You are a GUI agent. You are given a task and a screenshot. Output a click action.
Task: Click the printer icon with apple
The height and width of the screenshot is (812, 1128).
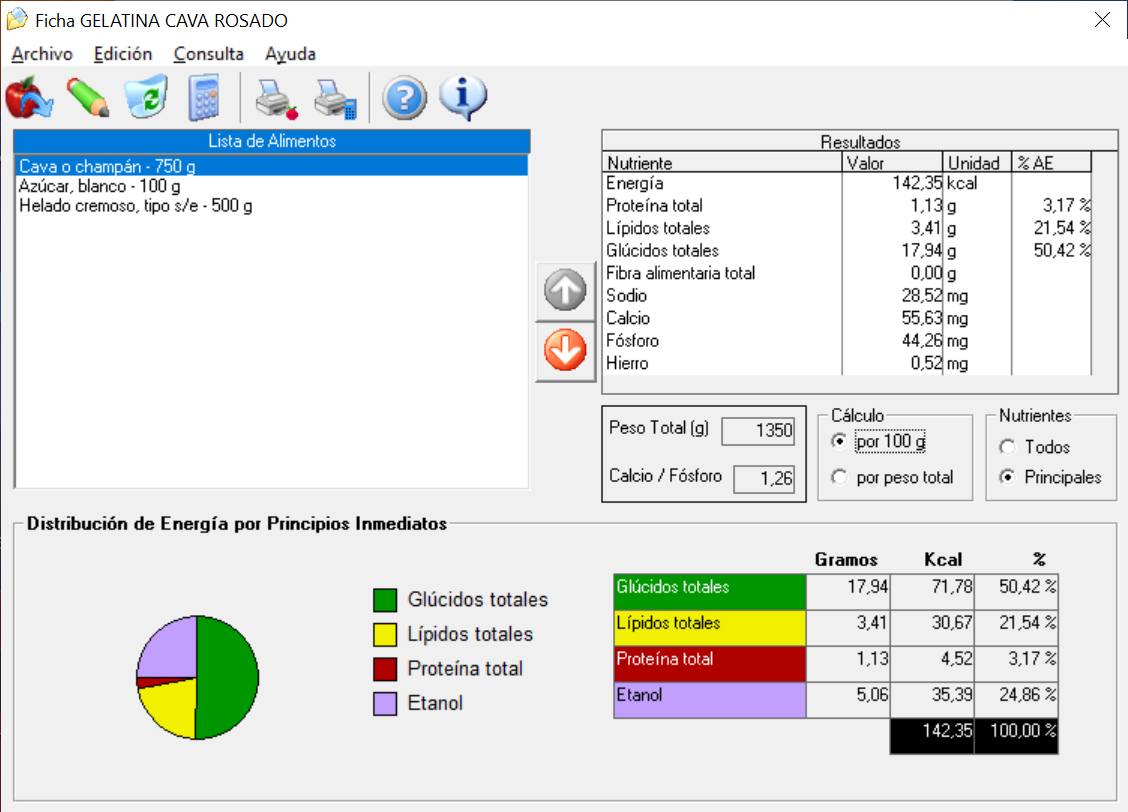click(275, 98)
